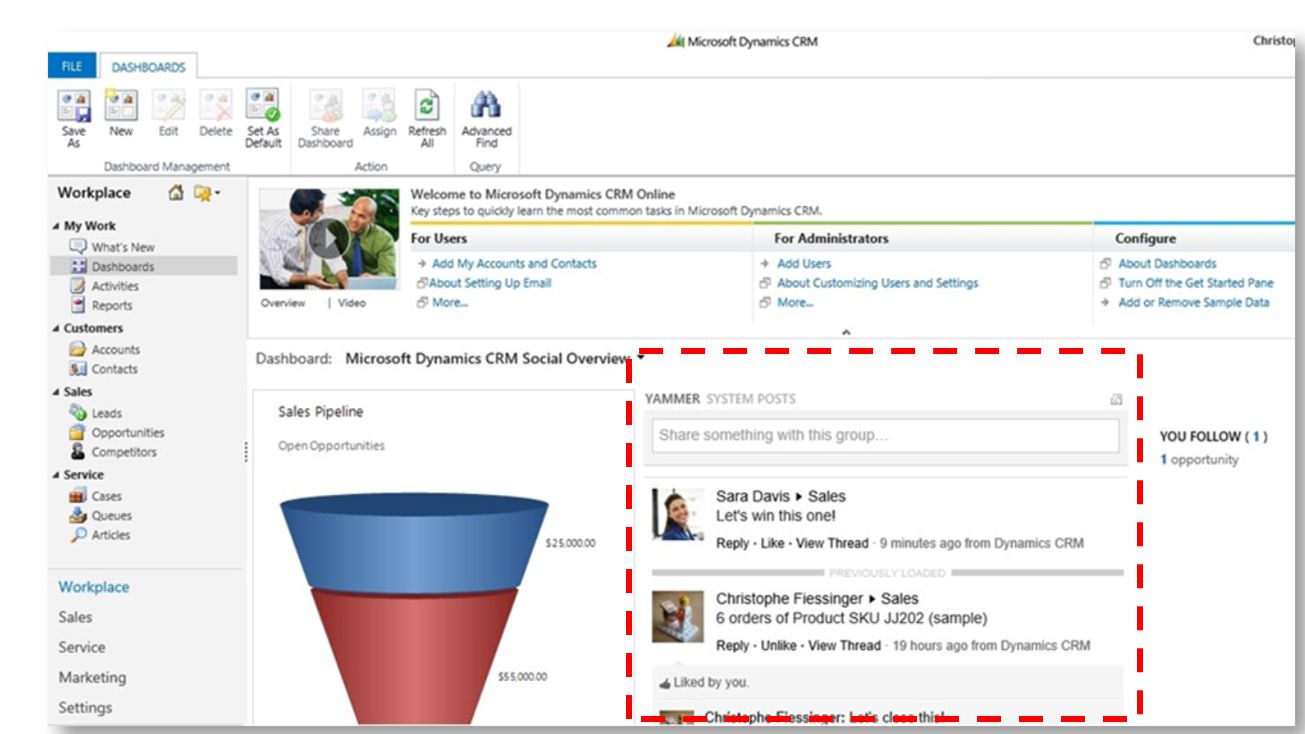Open the Service navigation area
Screen dimensions: 1305x734
[x=81, y=647]
